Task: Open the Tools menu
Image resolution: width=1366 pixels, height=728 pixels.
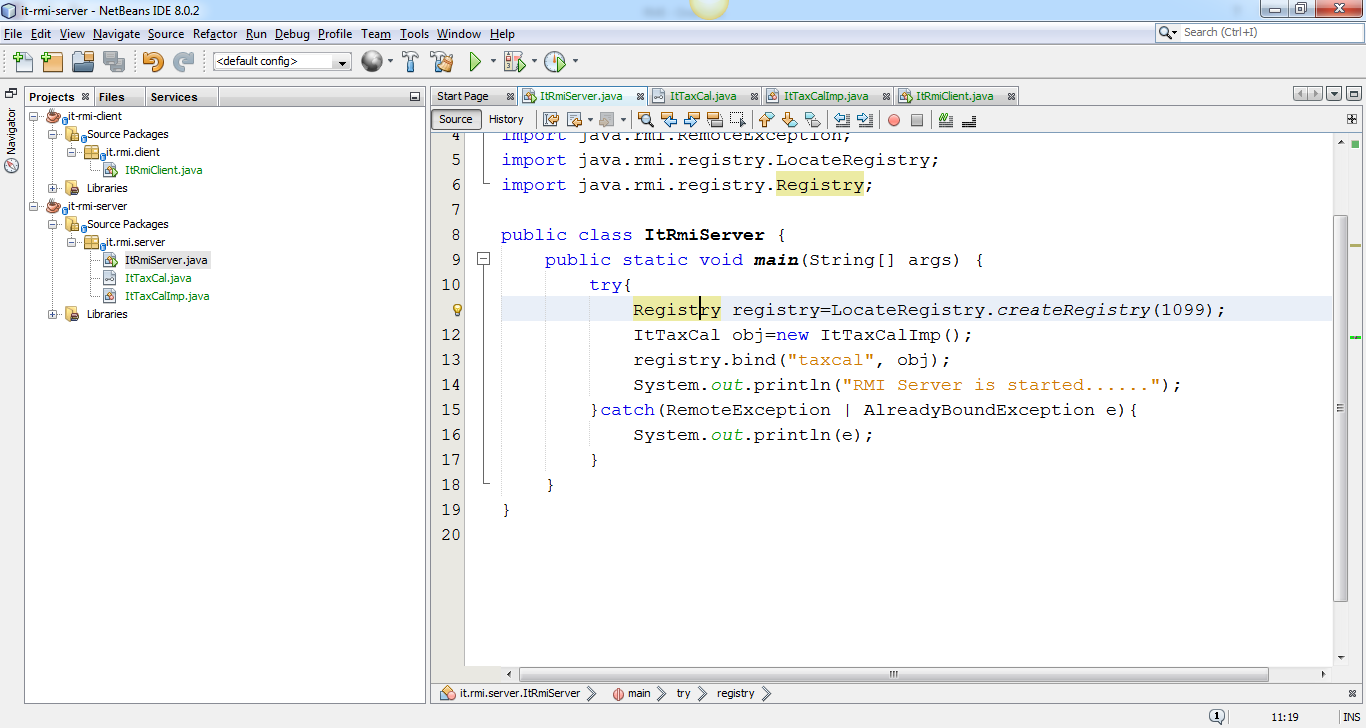Action: point(414,34)
